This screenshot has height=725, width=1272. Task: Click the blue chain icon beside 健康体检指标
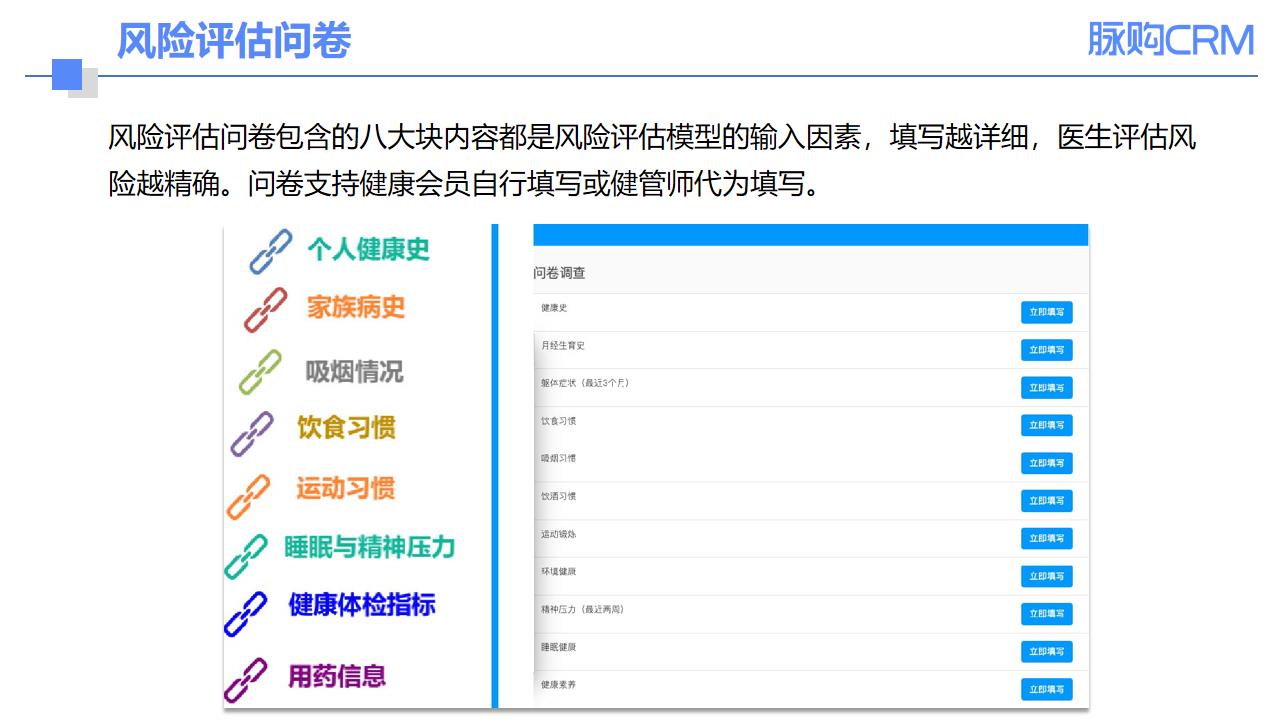[x=246, y=613]
